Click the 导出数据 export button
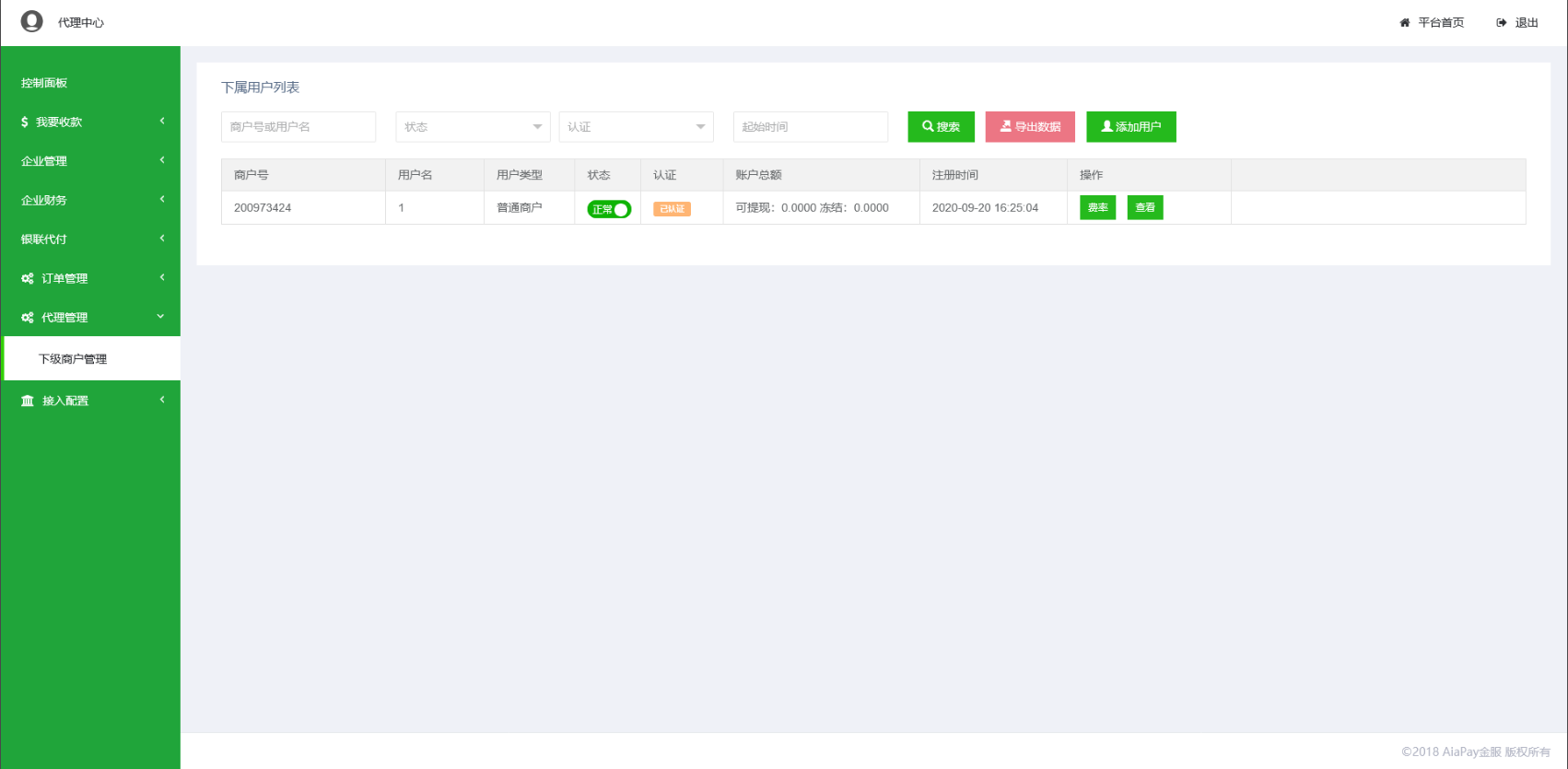The height and width of the screenshot is (769, 1568). point(1030,127)
